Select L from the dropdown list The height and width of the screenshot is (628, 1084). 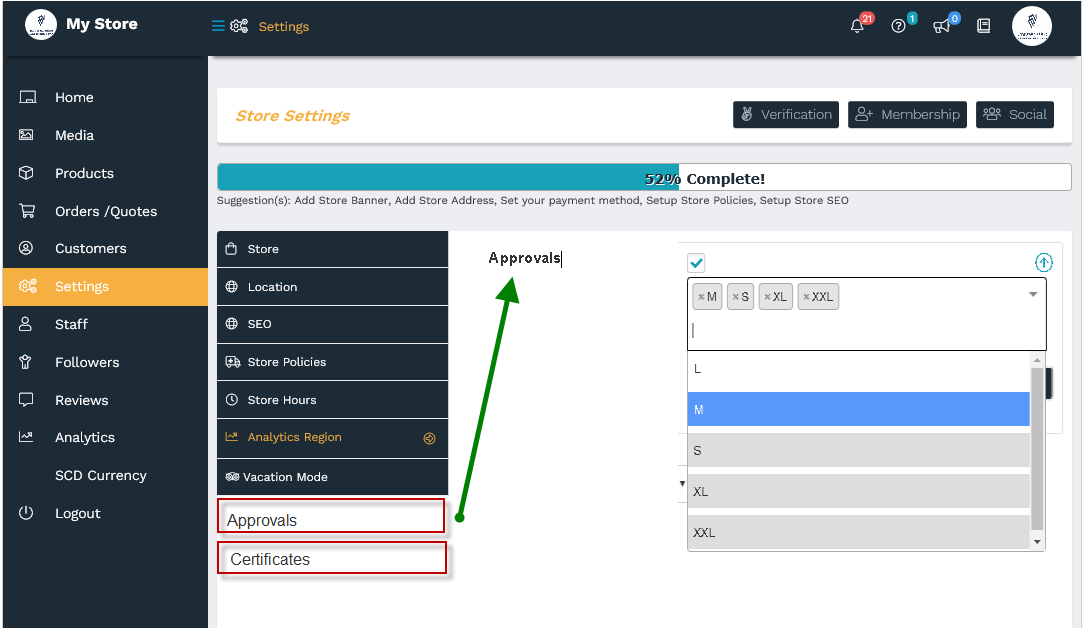pyautogui.click(x=859, y=369)
